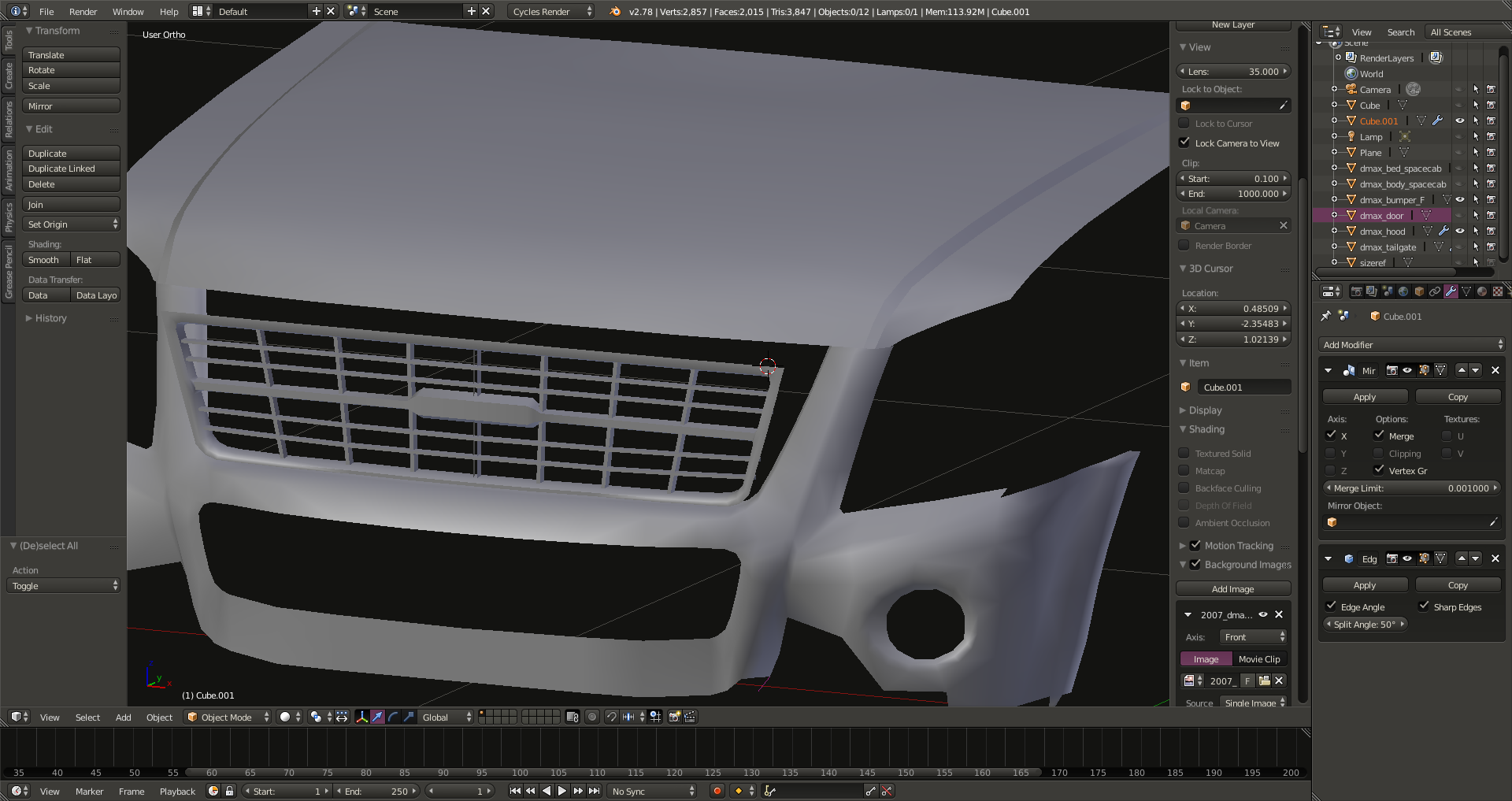Click Duplicate Linked in the Edit panel
The width and height of the screenshot is (1512, 801).
70,169
